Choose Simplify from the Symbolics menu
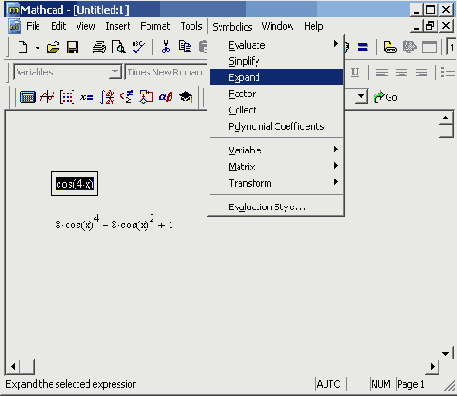This screenshot has height=396, width=457. (277, 61)
